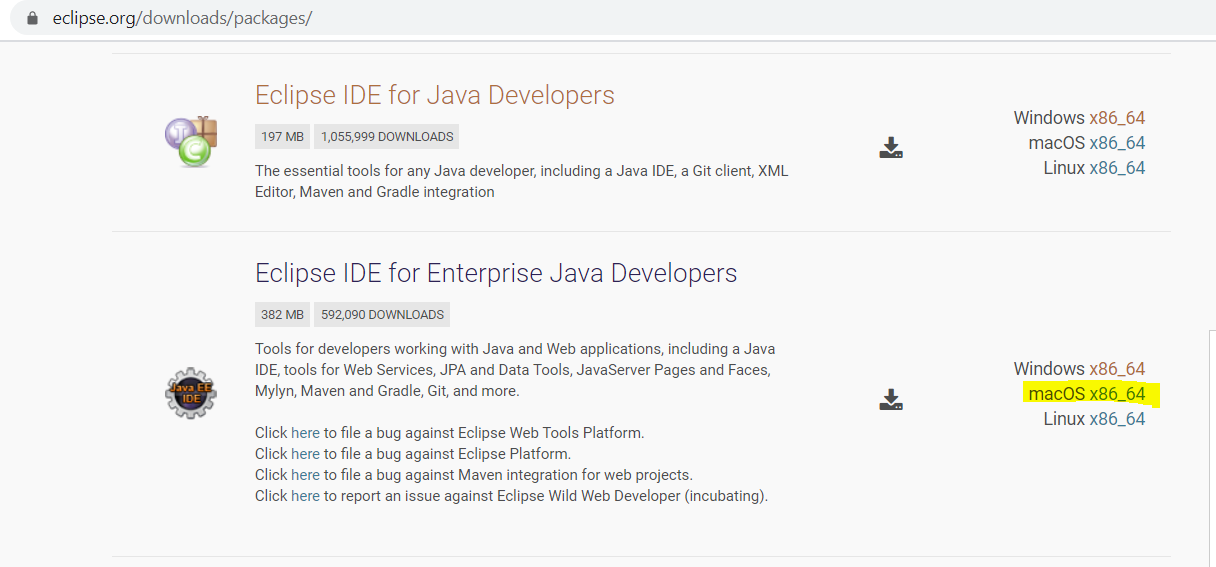Click the Java EE IDE gear icon

tap(191, 392)
